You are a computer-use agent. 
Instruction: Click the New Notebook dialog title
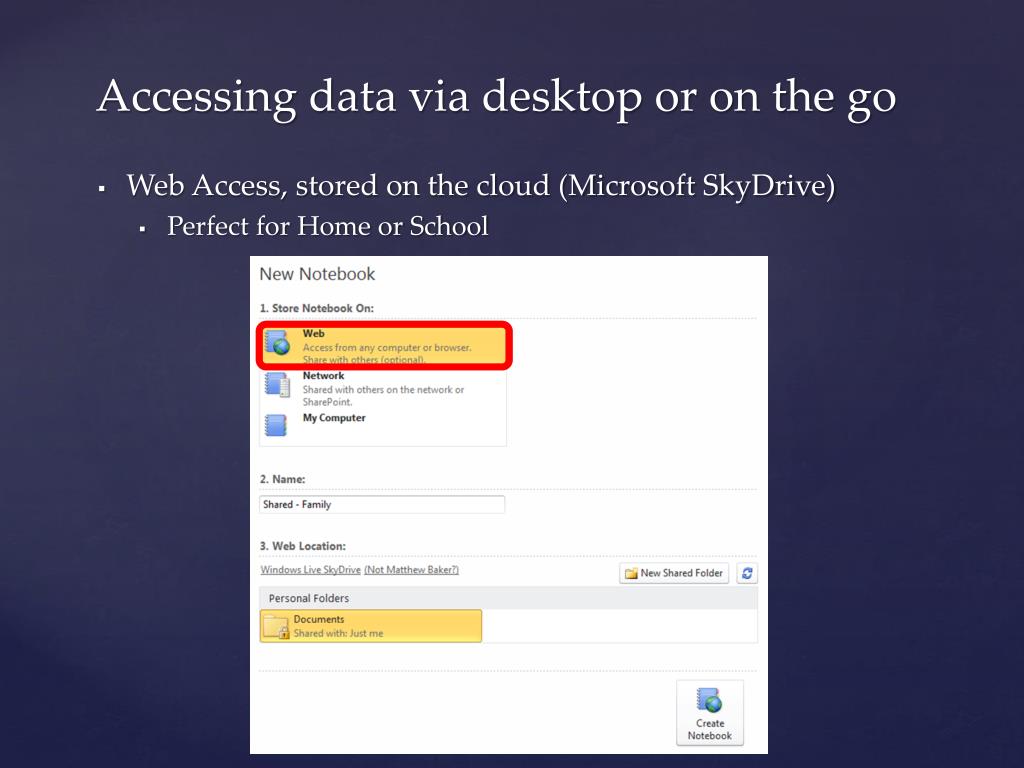point(317,274)
